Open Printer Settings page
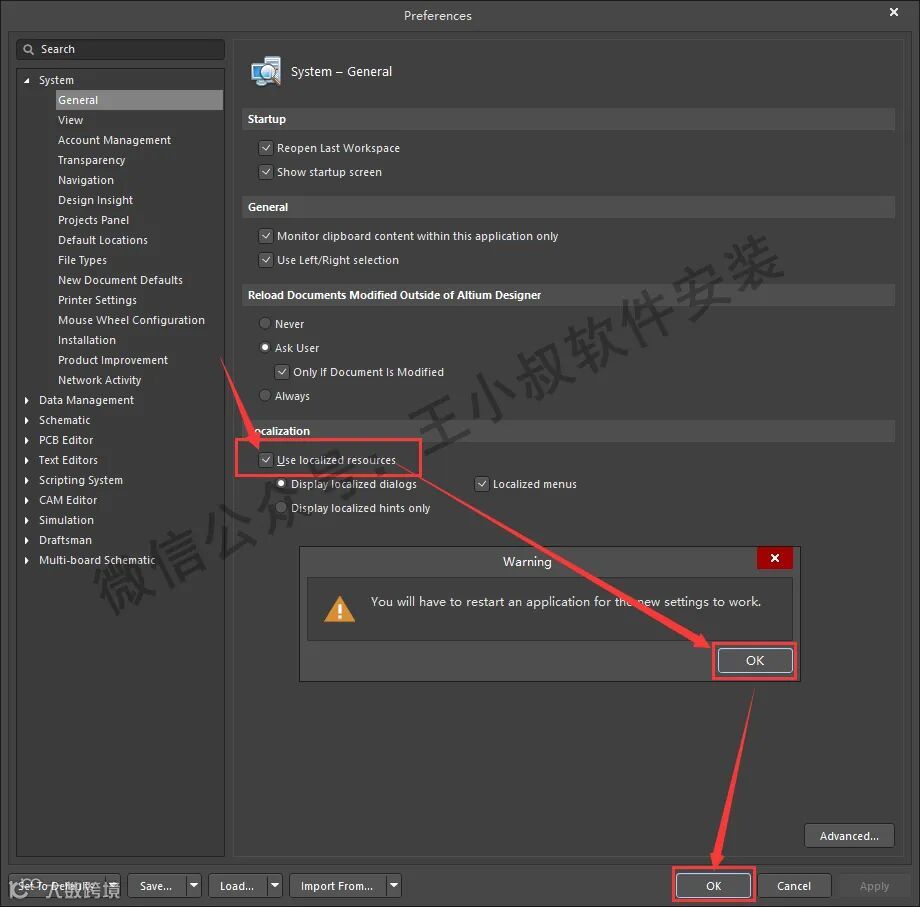Viewport: 920px width, 907px height. pyautogui.click(x=97, y=300)
